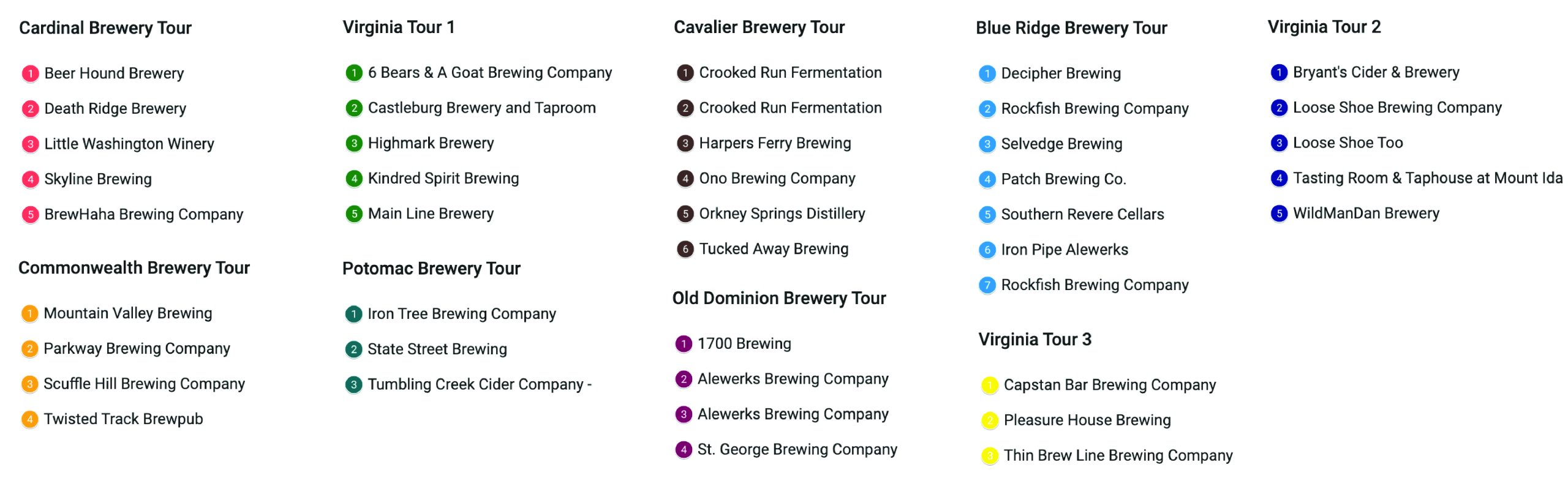This screenshot has height=481, width=1568.
Task: Click the Cardinal Brewery Tour heading
Action: [x=105, y=28]
